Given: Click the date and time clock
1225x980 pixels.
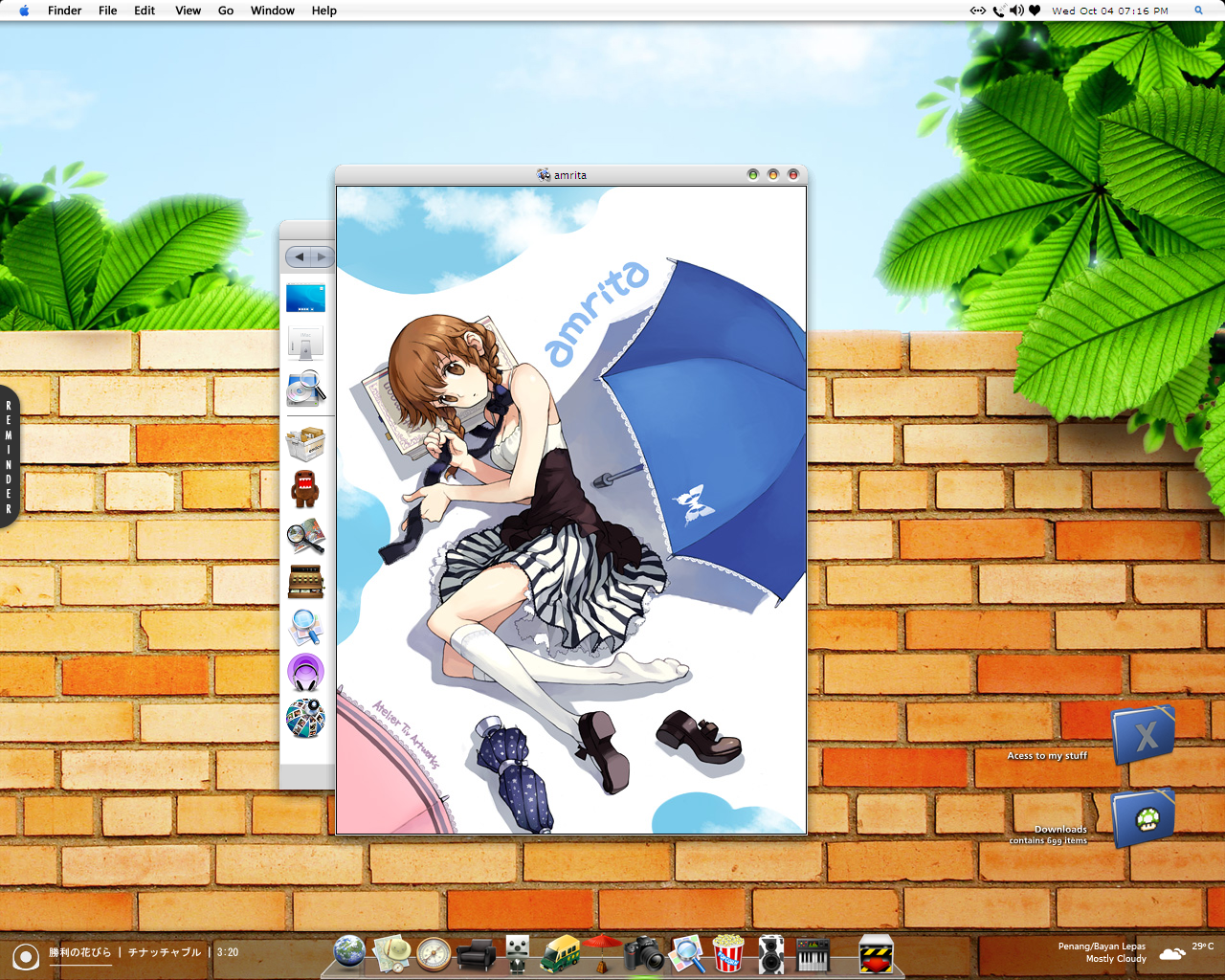Looking at the screenshot, I should click(x=1110, y=11).
